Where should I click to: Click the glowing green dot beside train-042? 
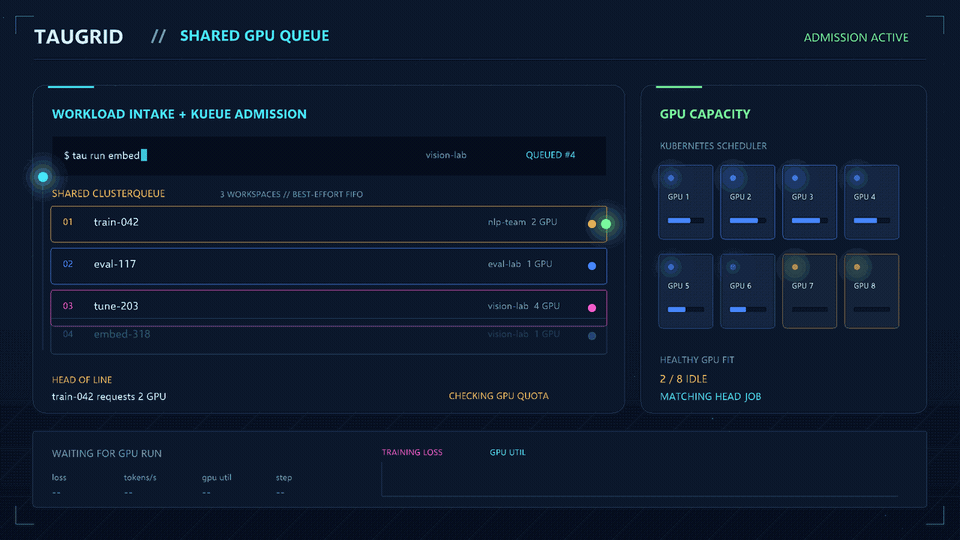(x=606, y=224)
